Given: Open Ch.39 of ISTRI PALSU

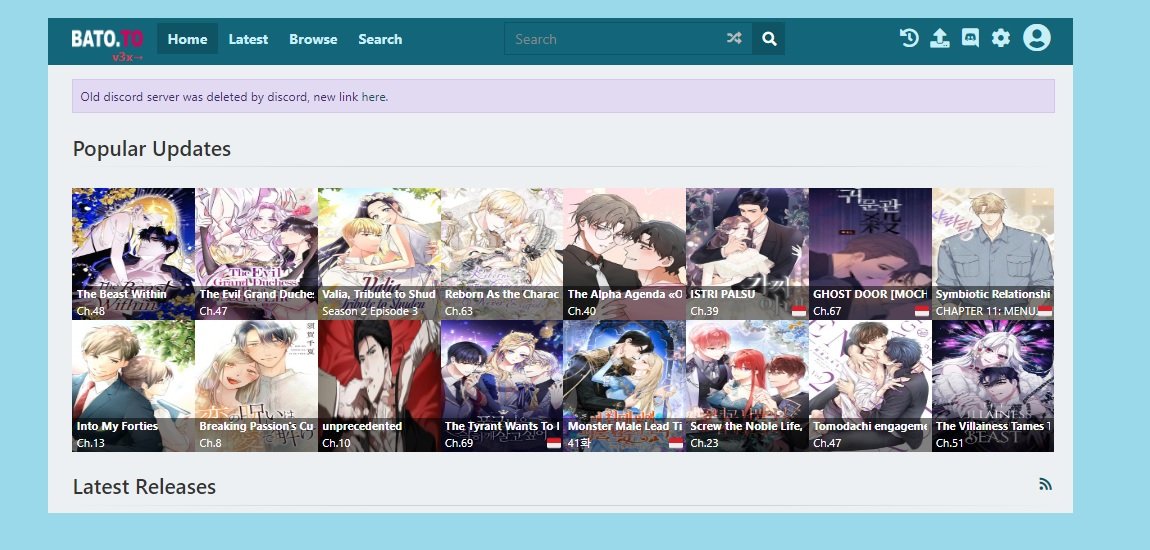Looking at the screenshot, I should (704, 311).
